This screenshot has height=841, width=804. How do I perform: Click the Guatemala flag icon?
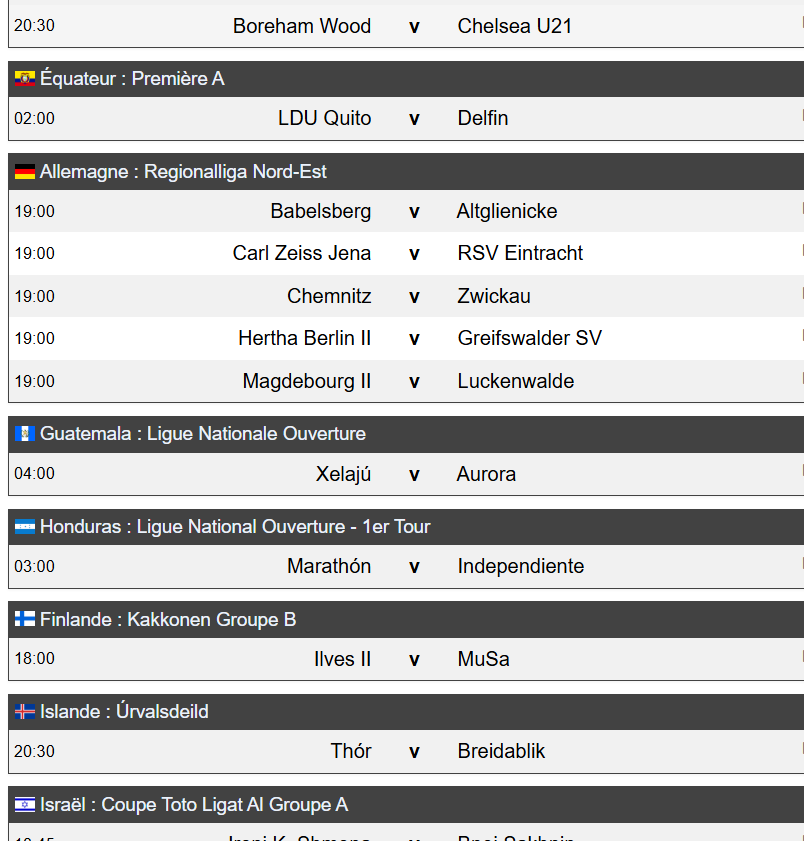coord(25,433)
